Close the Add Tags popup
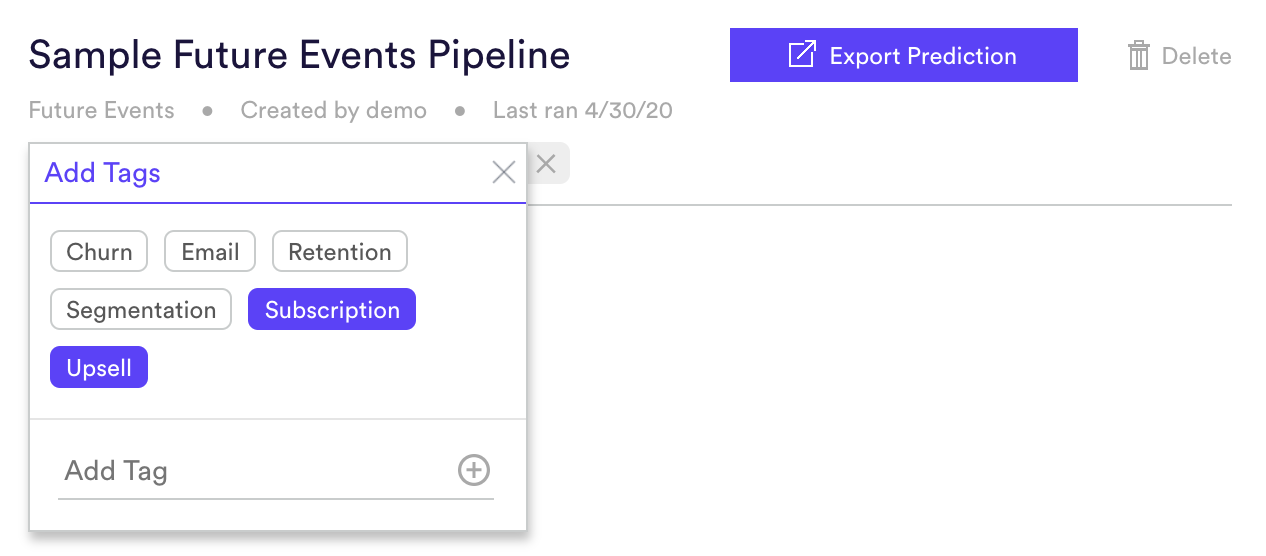Screen dimensions: 1266x556 click(504, 173)
